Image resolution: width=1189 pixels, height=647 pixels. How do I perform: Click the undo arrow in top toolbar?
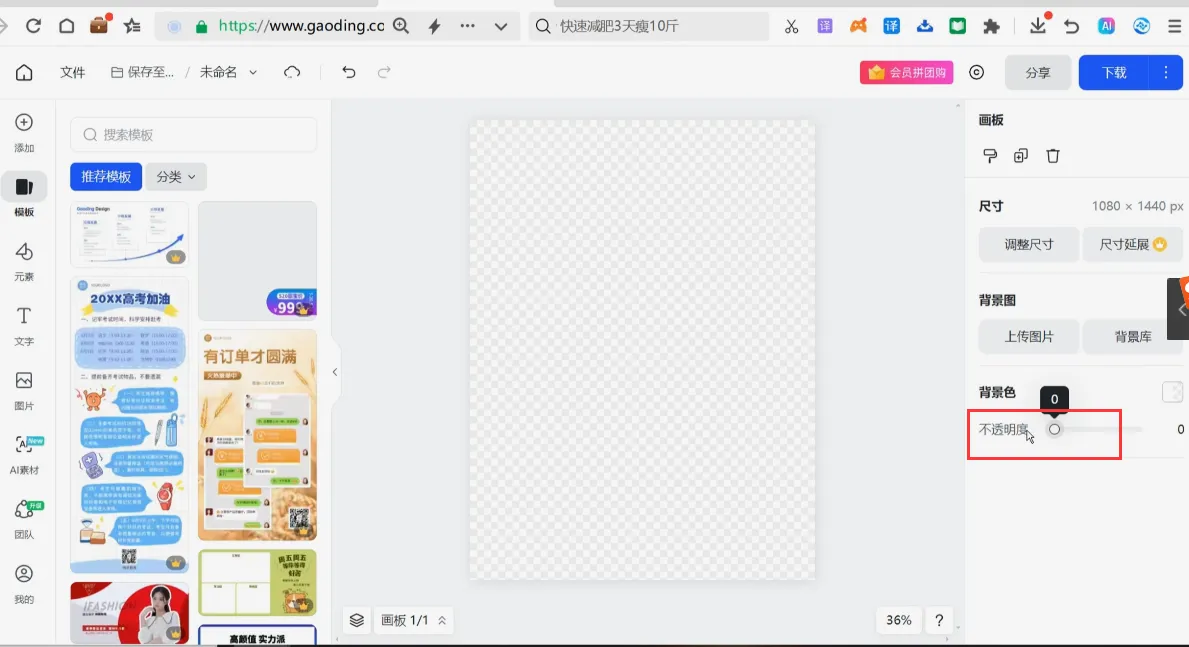(348, 72)
